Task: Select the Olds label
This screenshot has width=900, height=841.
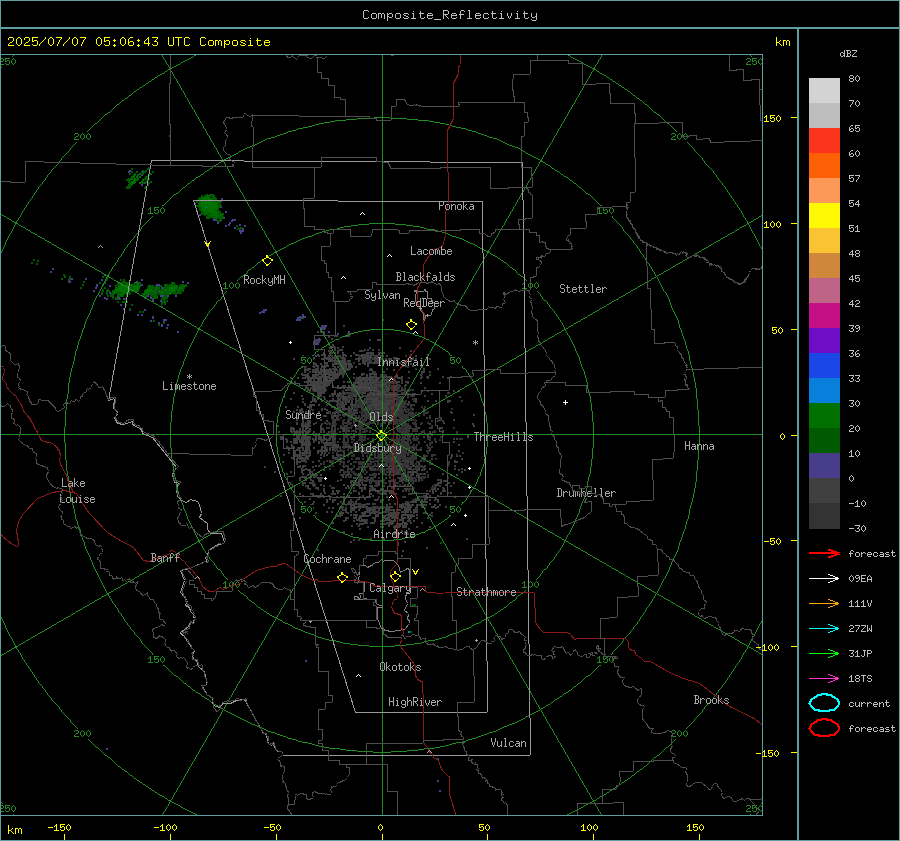Action: click(x=381, y=417)
